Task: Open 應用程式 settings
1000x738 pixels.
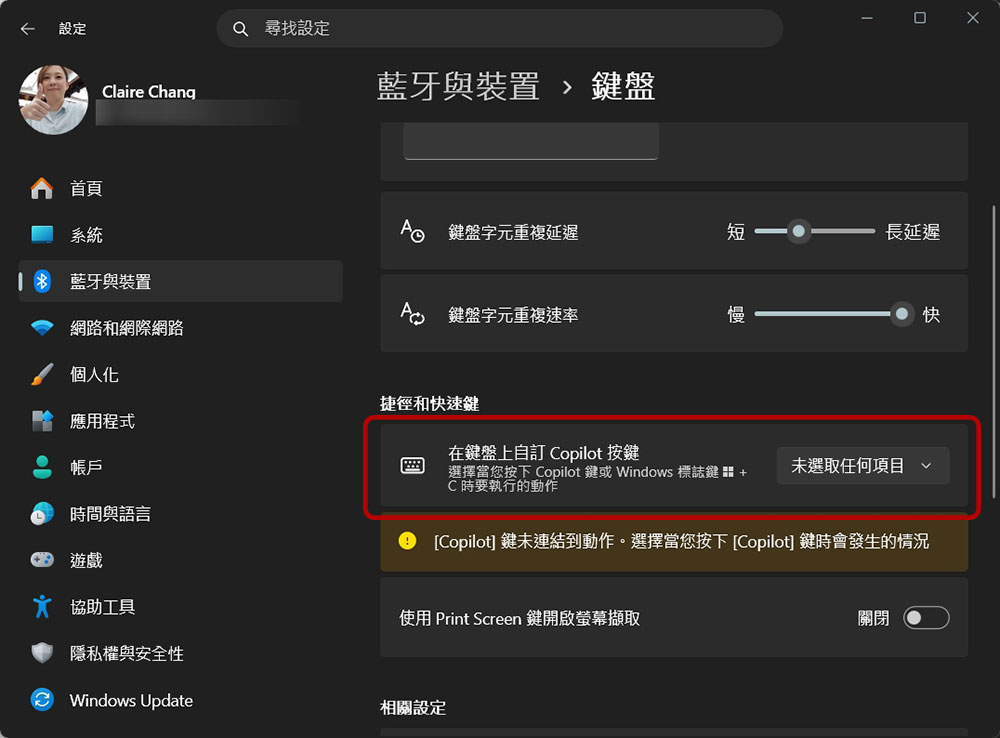Action: click(180, 421)
